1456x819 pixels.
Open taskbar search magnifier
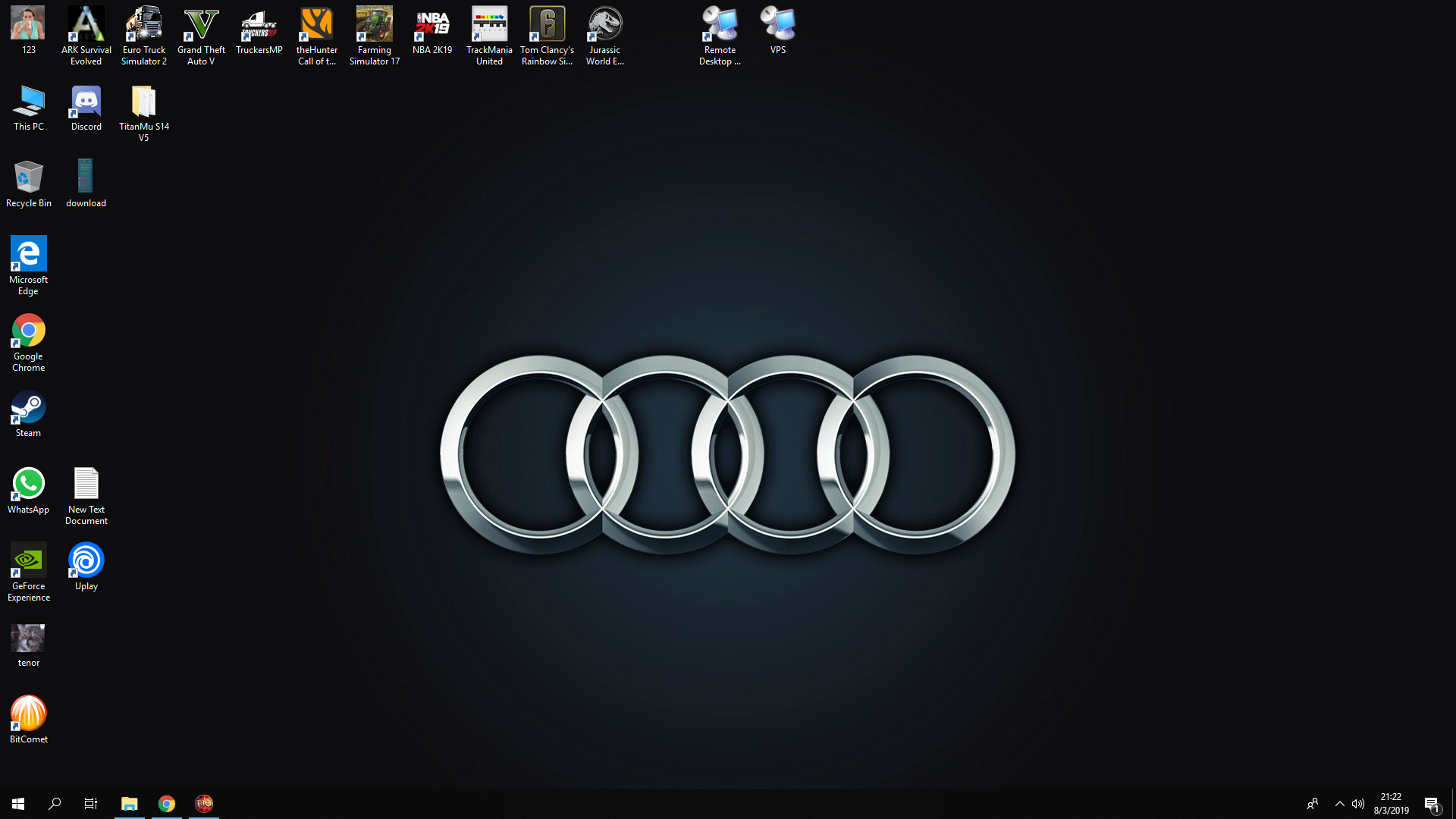click(x=55, y=804)
